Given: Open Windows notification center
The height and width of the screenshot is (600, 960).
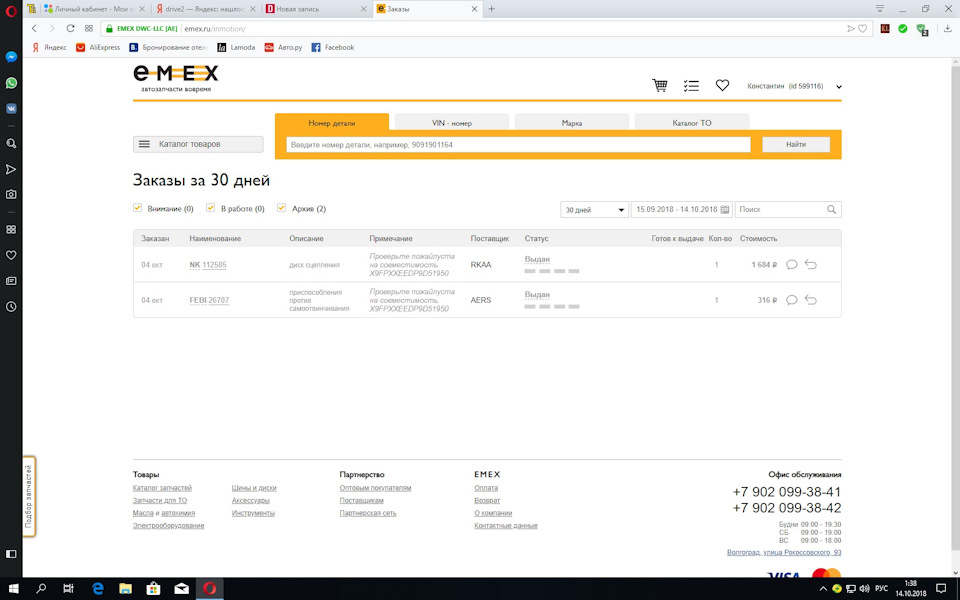Looking at the screenshot, I should tap(941, 588).
